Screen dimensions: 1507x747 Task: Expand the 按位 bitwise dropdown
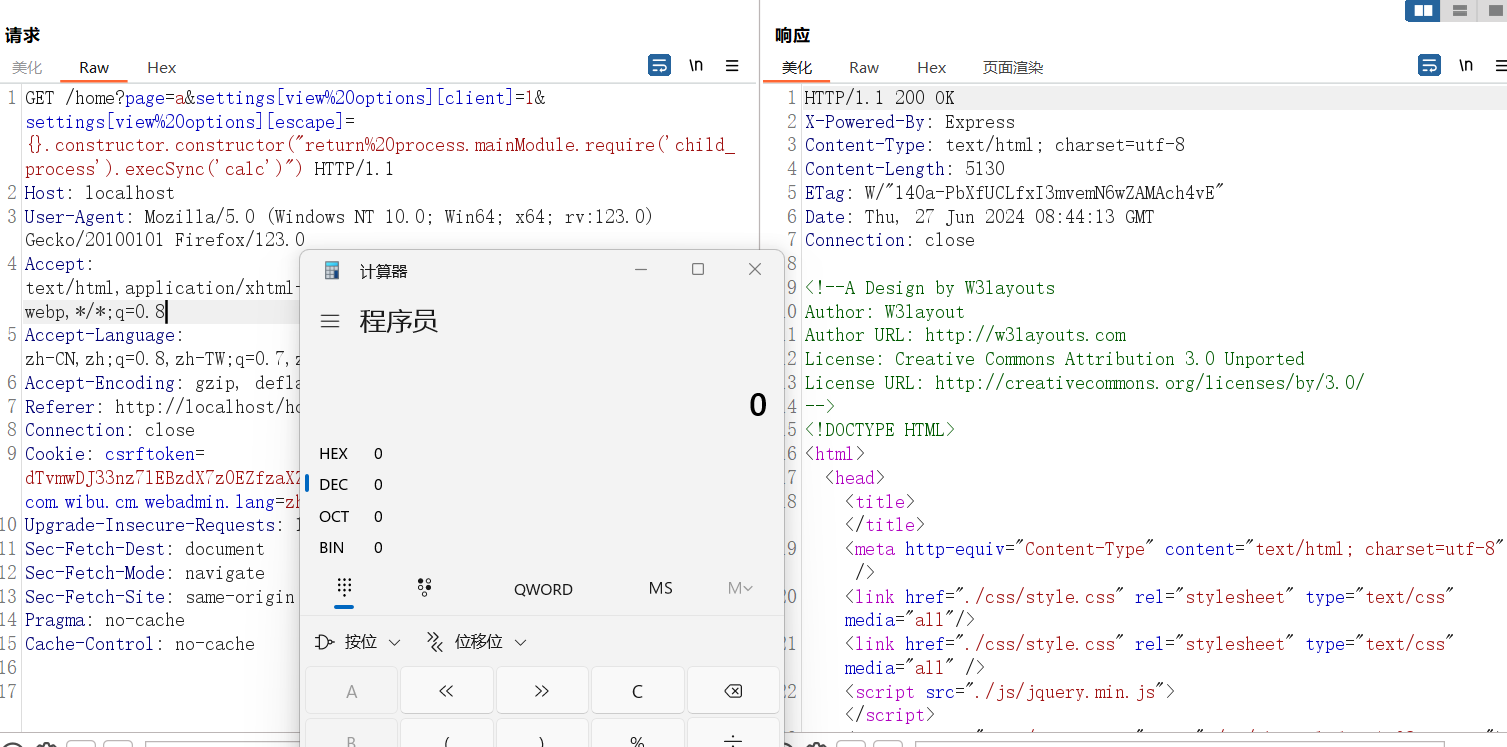point(357,642)
